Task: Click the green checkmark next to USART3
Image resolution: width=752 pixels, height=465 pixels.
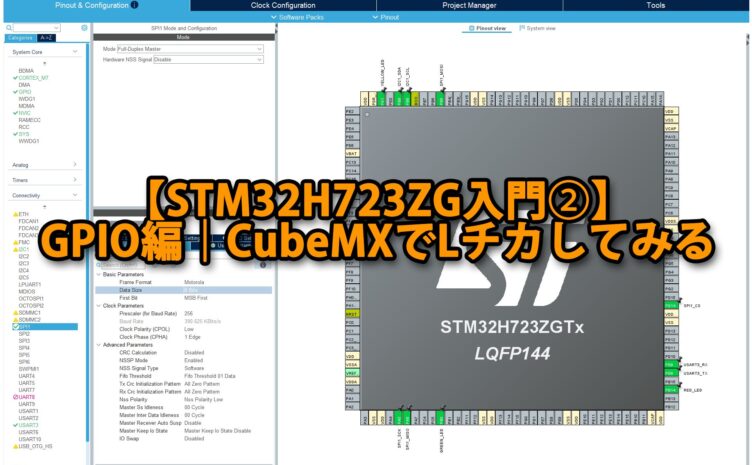Action: tap(14, 425)
